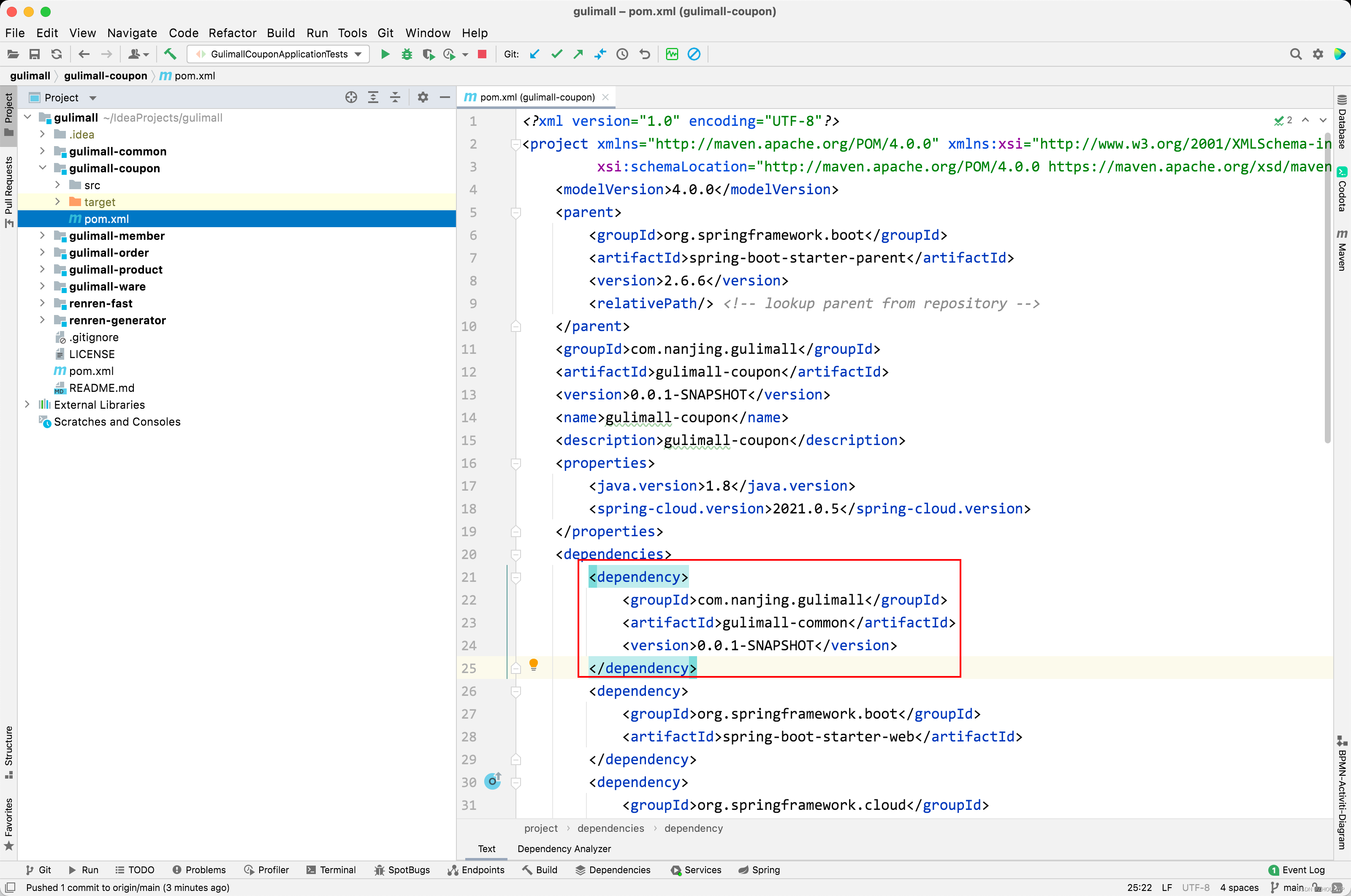The width and height of the screenshot is (1351, 896).
Task: Expand the gulimall-member module folder
Action: (42, 236)
